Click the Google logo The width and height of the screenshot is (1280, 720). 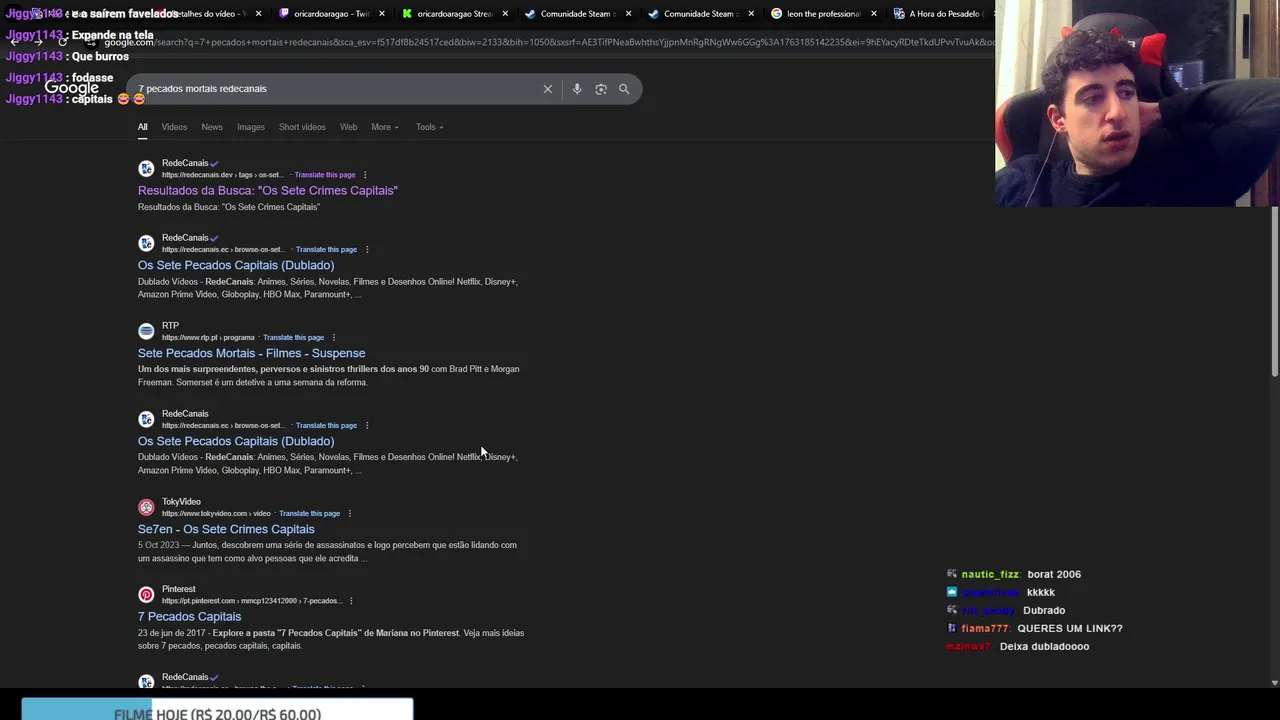pyautogui.click(x=72, y=88)
